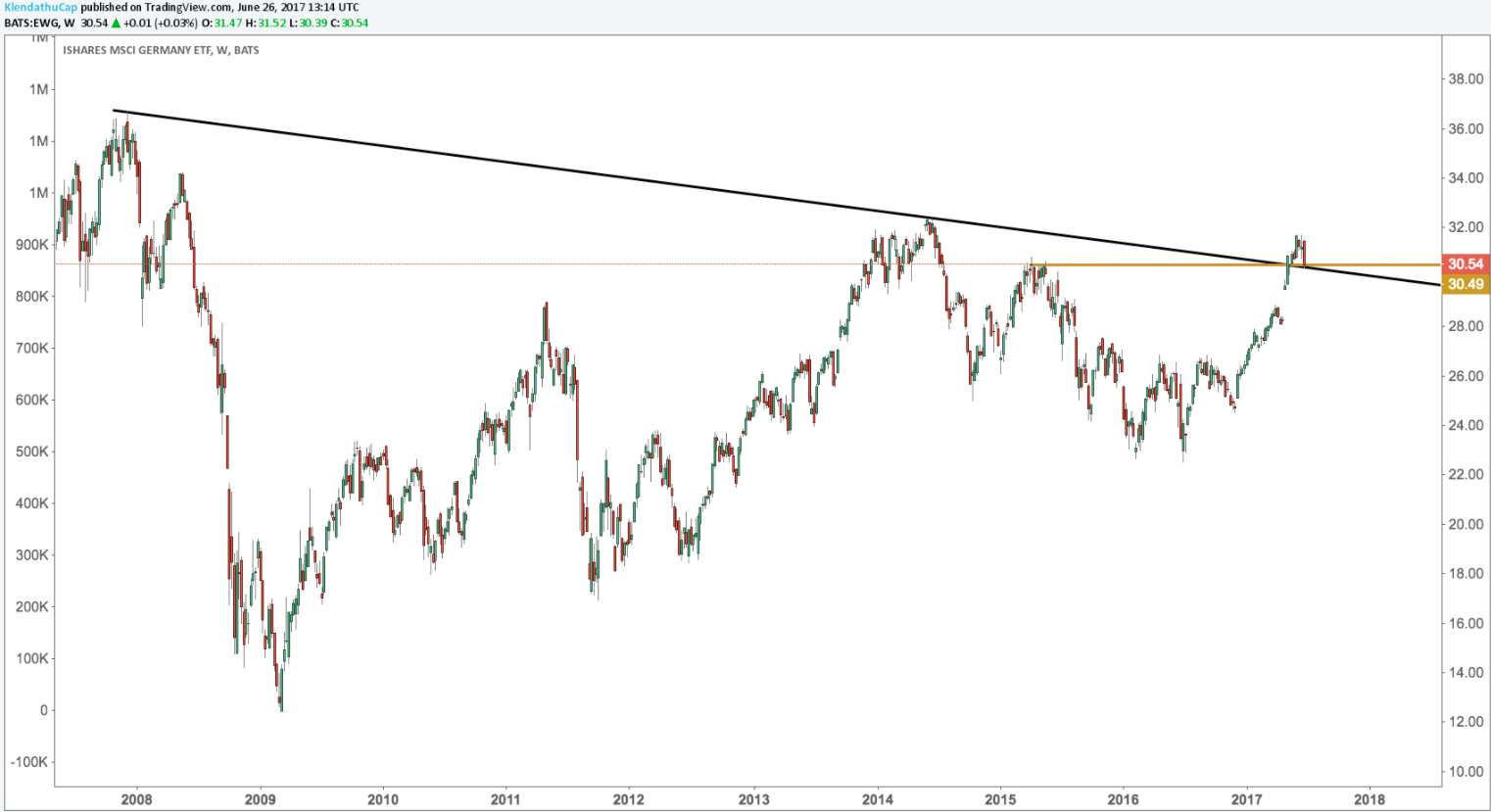The image size is (1491, 812).
Task: Click the 2012 year label on time axis
Action: [x=629, y=799]
